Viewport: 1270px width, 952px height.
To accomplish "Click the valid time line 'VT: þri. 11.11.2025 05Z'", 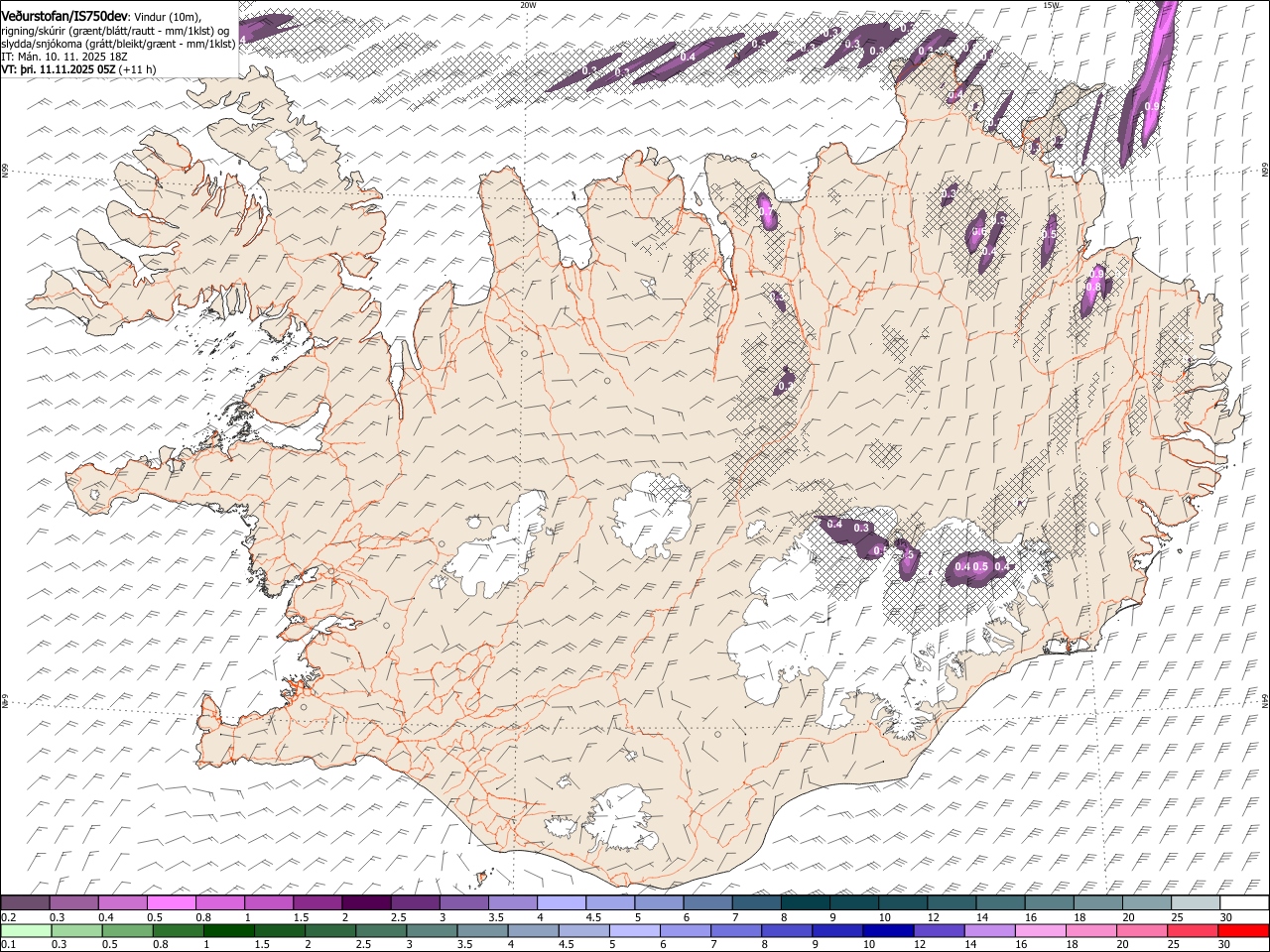I will coord(58,69).
